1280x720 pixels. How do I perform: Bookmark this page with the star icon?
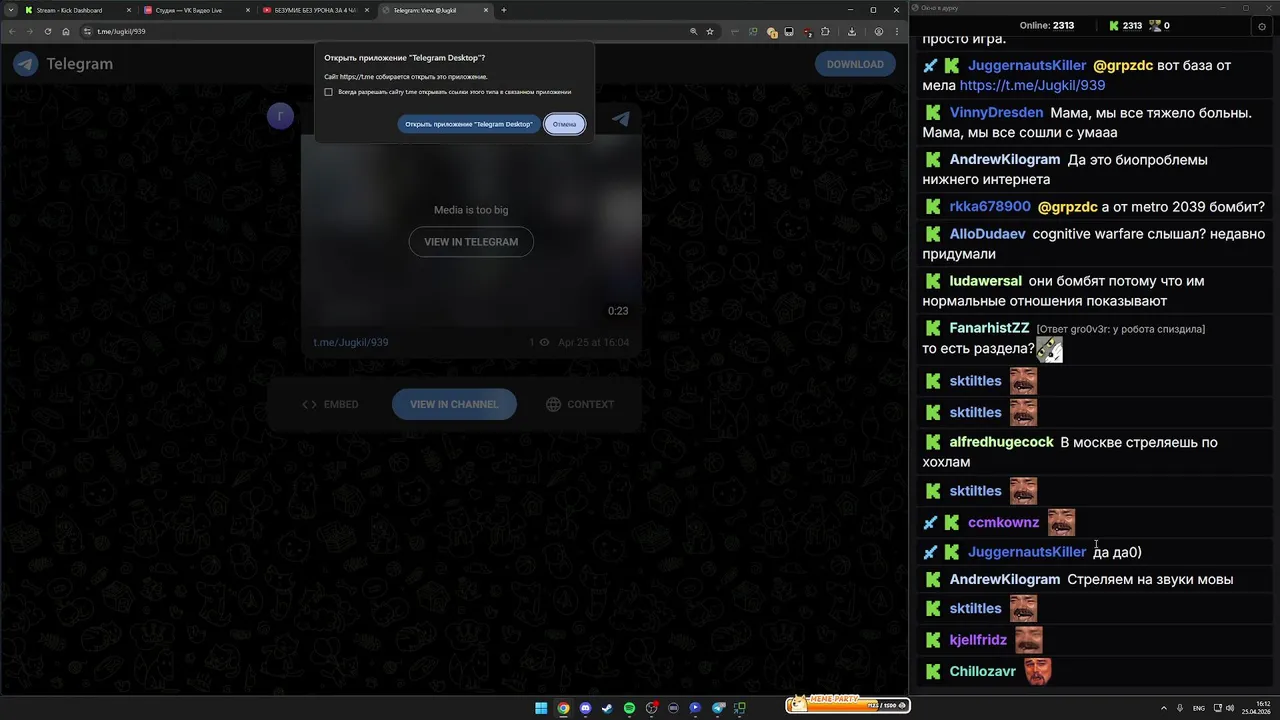[710, 31]
